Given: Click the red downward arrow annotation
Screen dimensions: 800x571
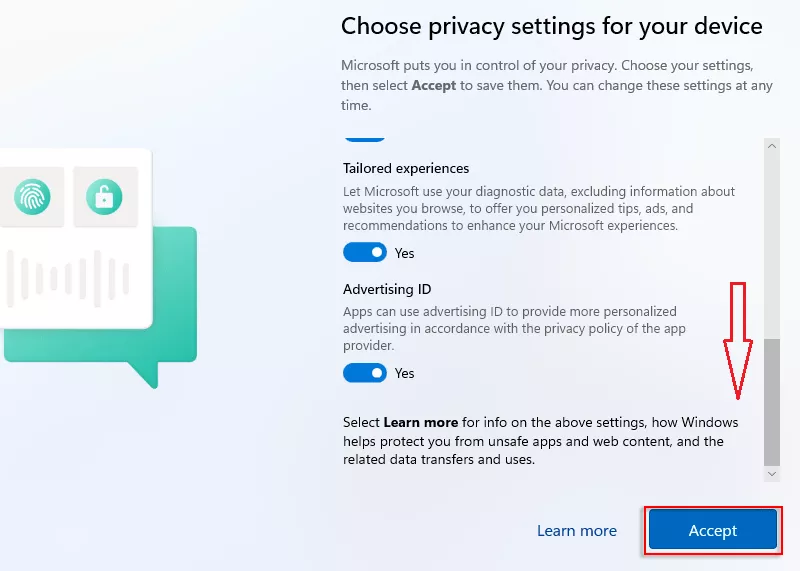Looking at the screenshot, I should (x=737, y=340).
